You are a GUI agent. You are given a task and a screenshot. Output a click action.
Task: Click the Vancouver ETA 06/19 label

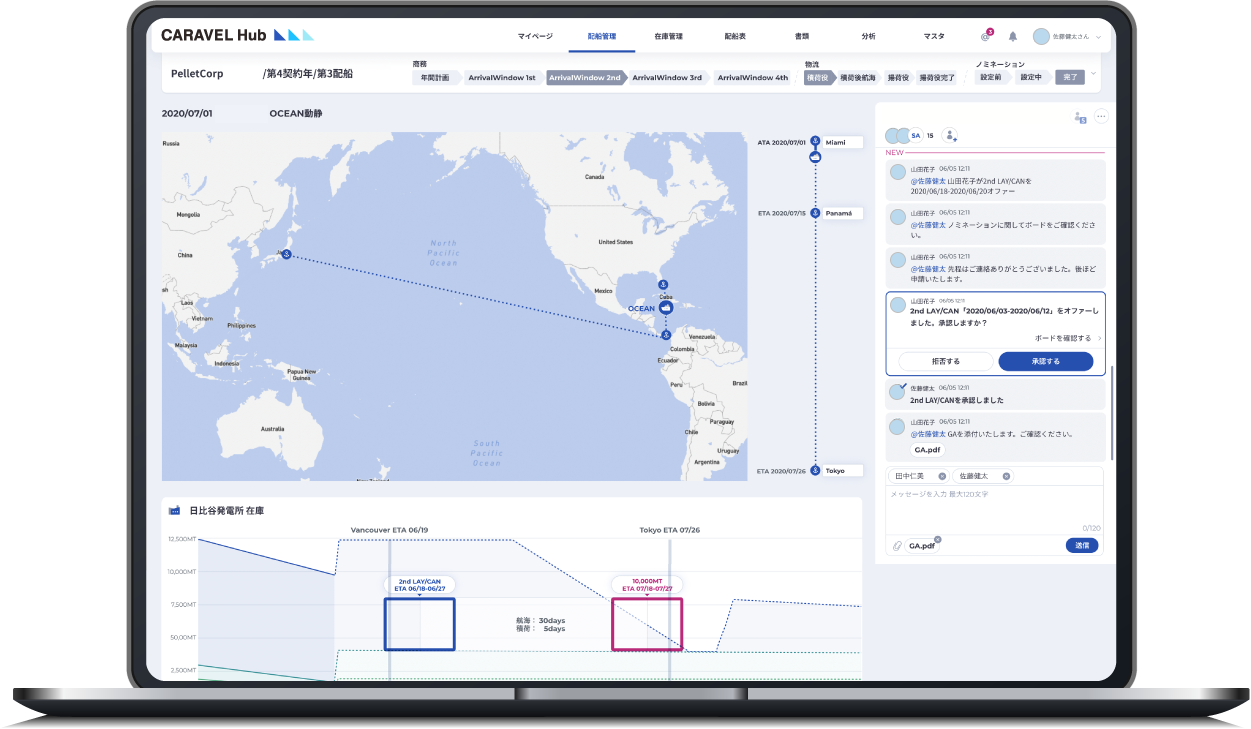389,530
